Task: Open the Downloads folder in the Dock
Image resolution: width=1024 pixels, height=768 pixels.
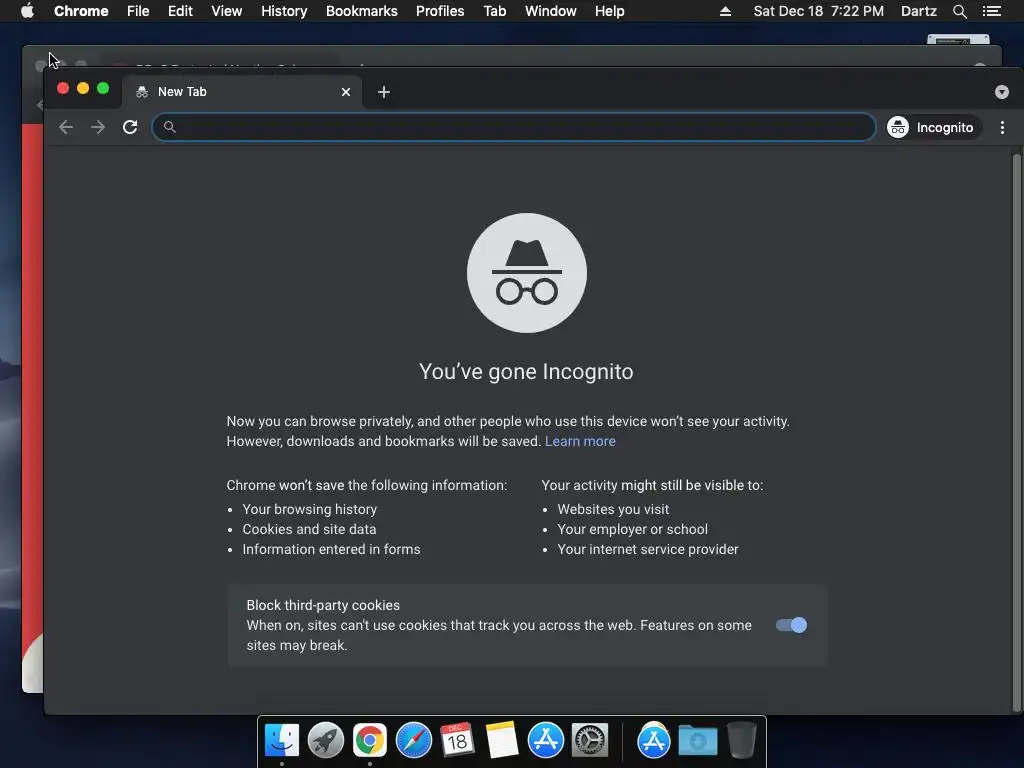Action: pyautogui.click(x=697, y=741)
